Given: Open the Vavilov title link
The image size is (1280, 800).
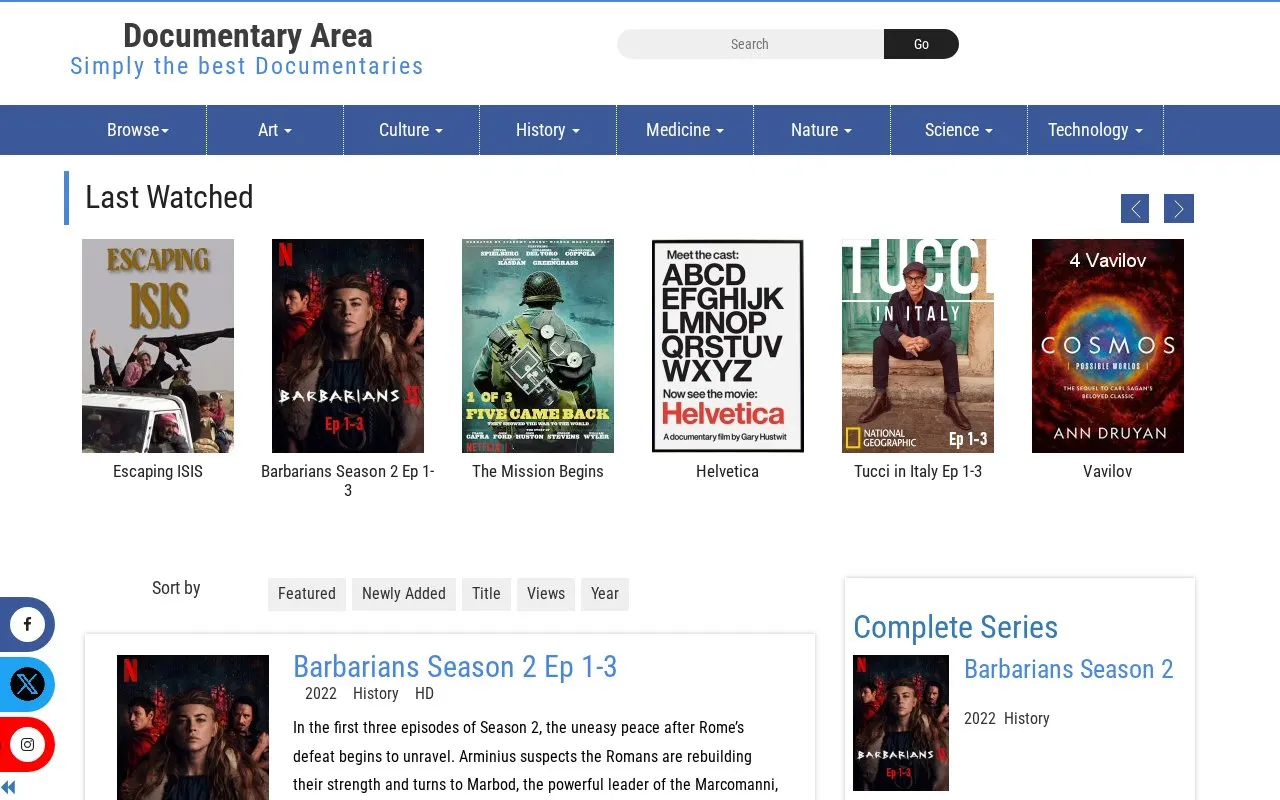Looking at the screenshot, I should (1108, 471).
